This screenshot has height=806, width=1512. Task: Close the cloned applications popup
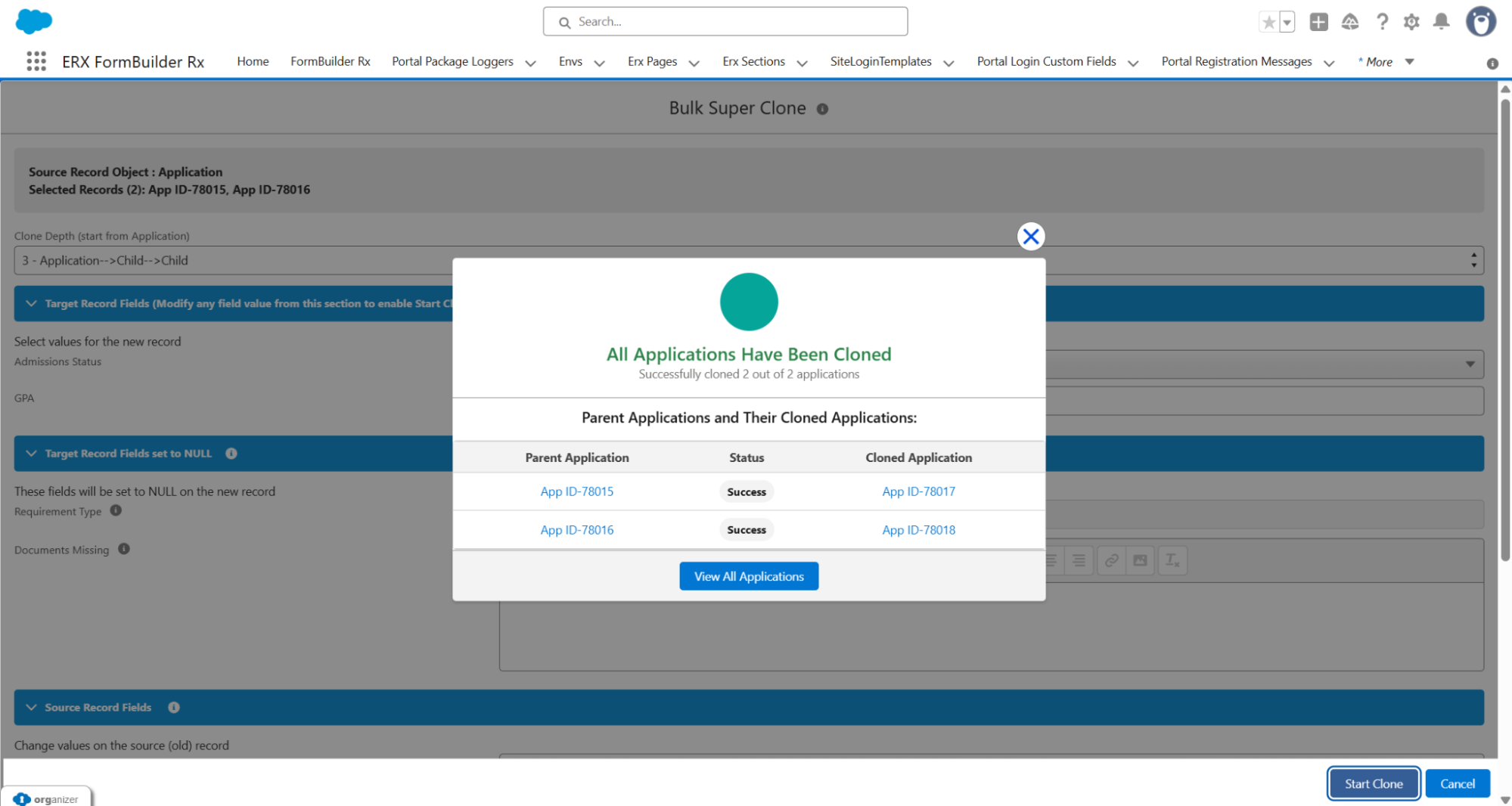pos(1030,237)
